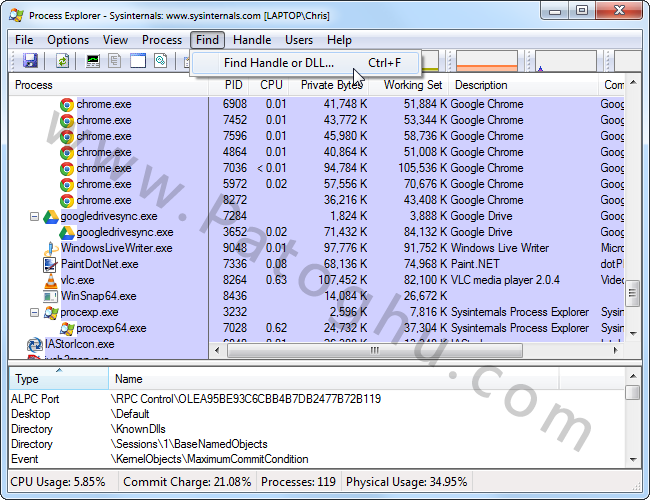
Task: Click the IAStorIcon.exe process icon
Action: [35, 345]
